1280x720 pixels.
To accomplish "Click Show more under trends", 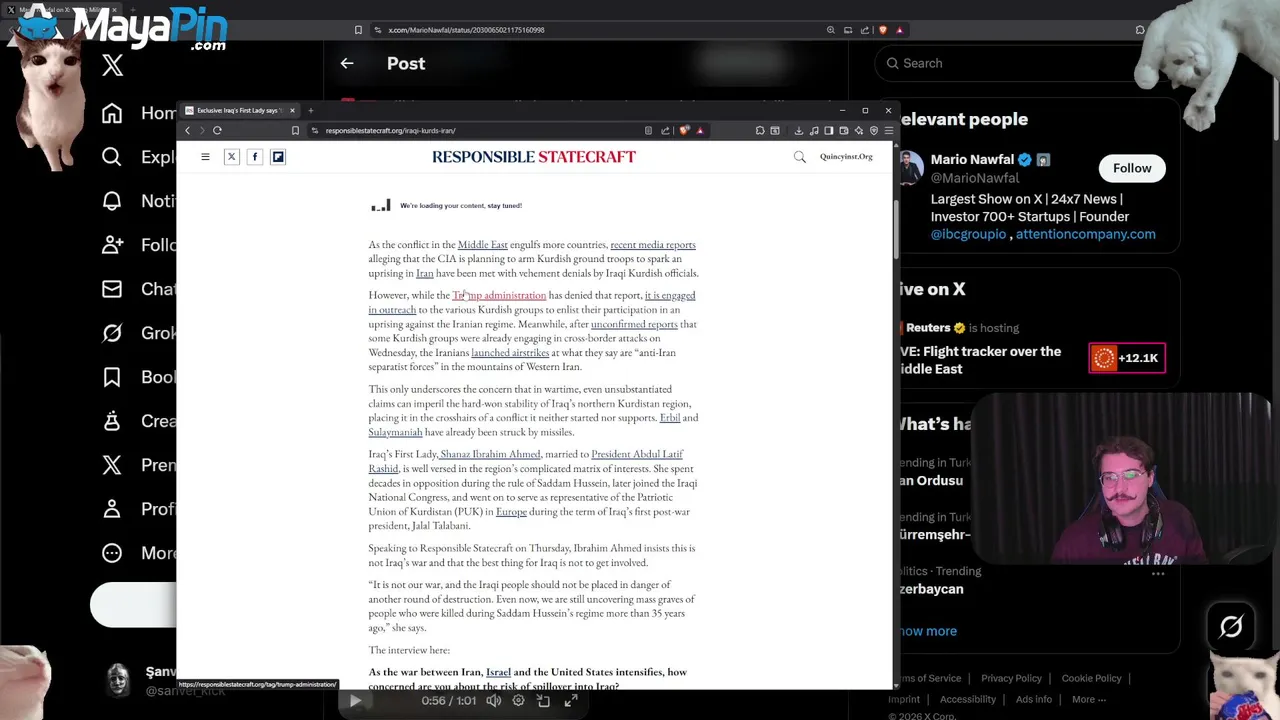I will (x=928, y=631).
